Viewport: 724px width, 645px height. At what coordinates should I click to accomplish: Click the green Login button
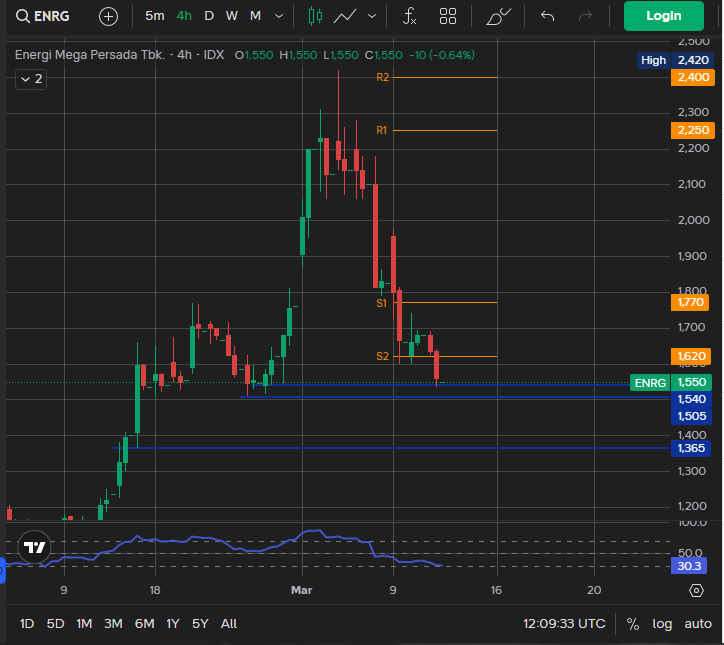[x=663, y=16]
